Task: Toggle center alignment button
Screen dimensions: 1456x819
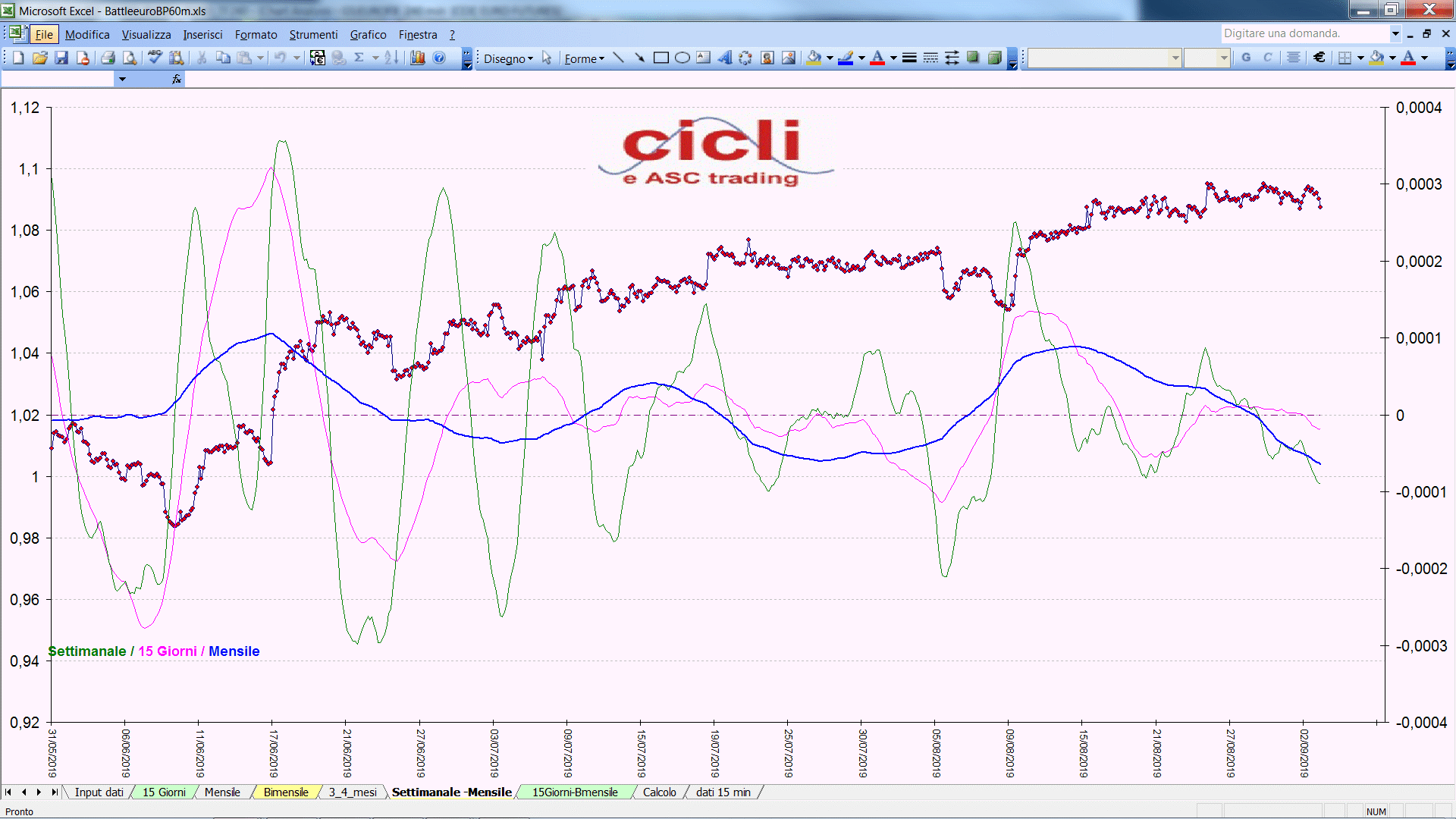Action: (x=1294, y=58)
